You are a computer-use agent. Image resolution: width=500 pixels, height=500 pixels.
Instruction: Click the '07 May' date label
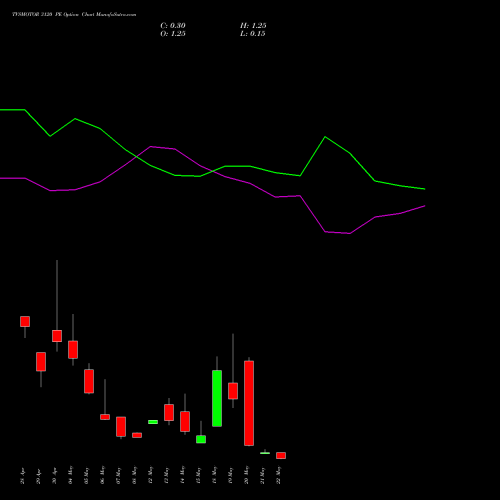click(118, 475)
